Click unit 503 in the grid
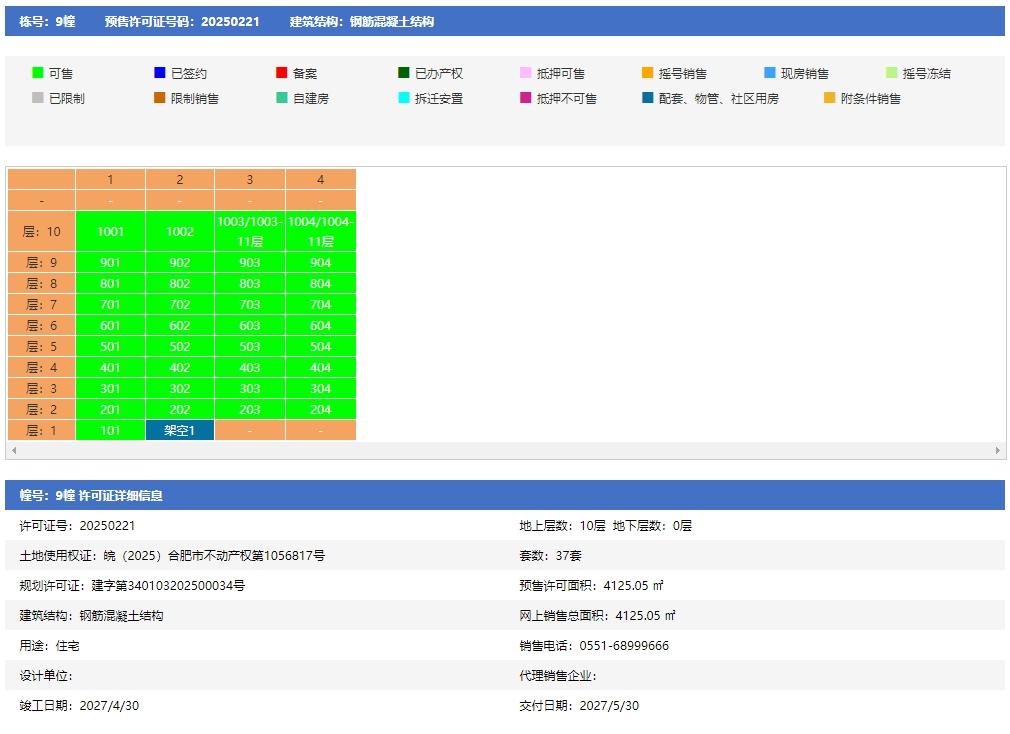Image resolution: width=1010 pixels, height=734 pixels. click(250, 346)
